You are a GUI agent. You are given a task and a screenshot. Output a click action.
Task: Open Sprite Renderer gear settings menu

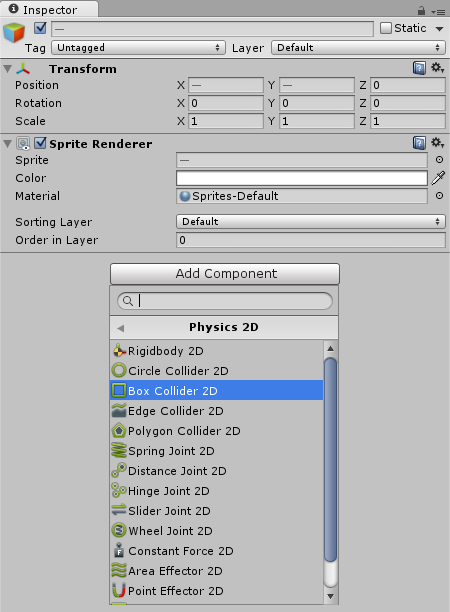(437, 143)
